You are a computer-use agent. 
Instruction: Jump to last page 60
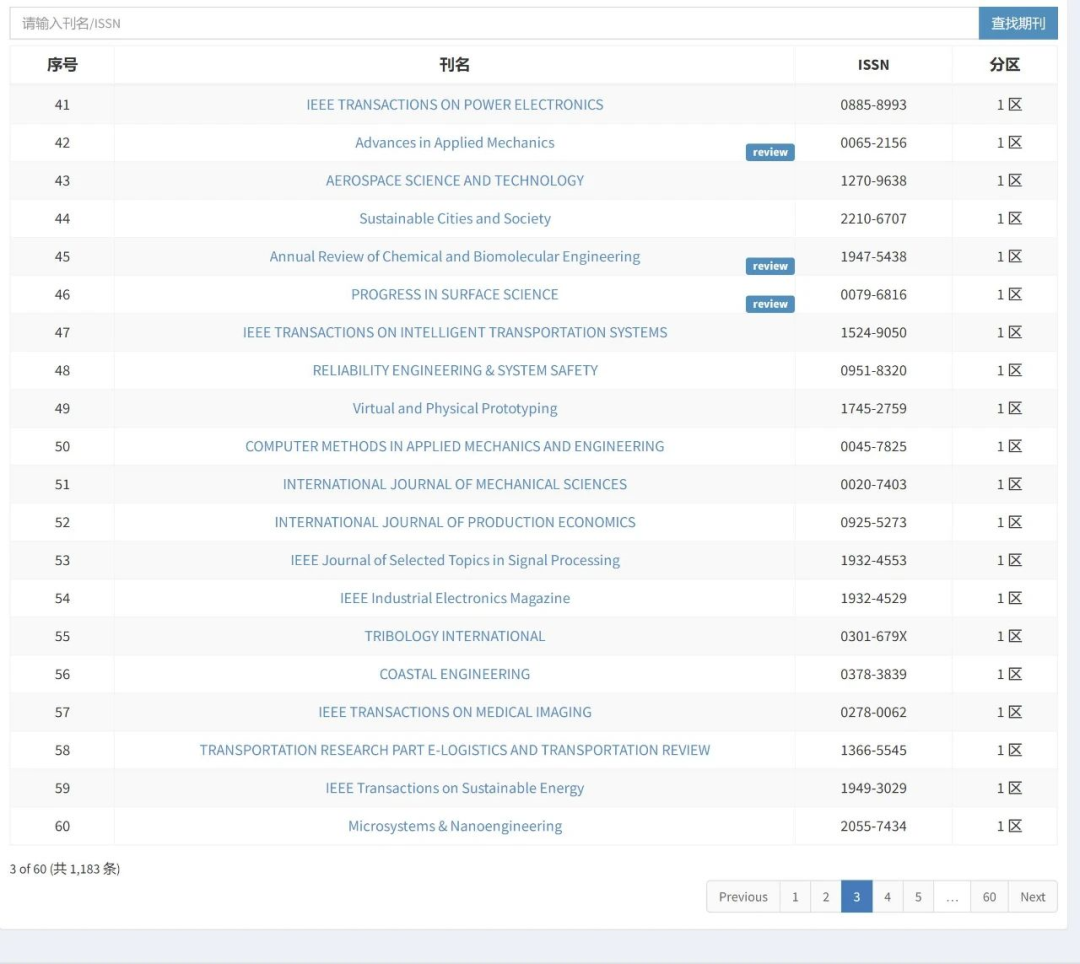click(x=989, y=897)
